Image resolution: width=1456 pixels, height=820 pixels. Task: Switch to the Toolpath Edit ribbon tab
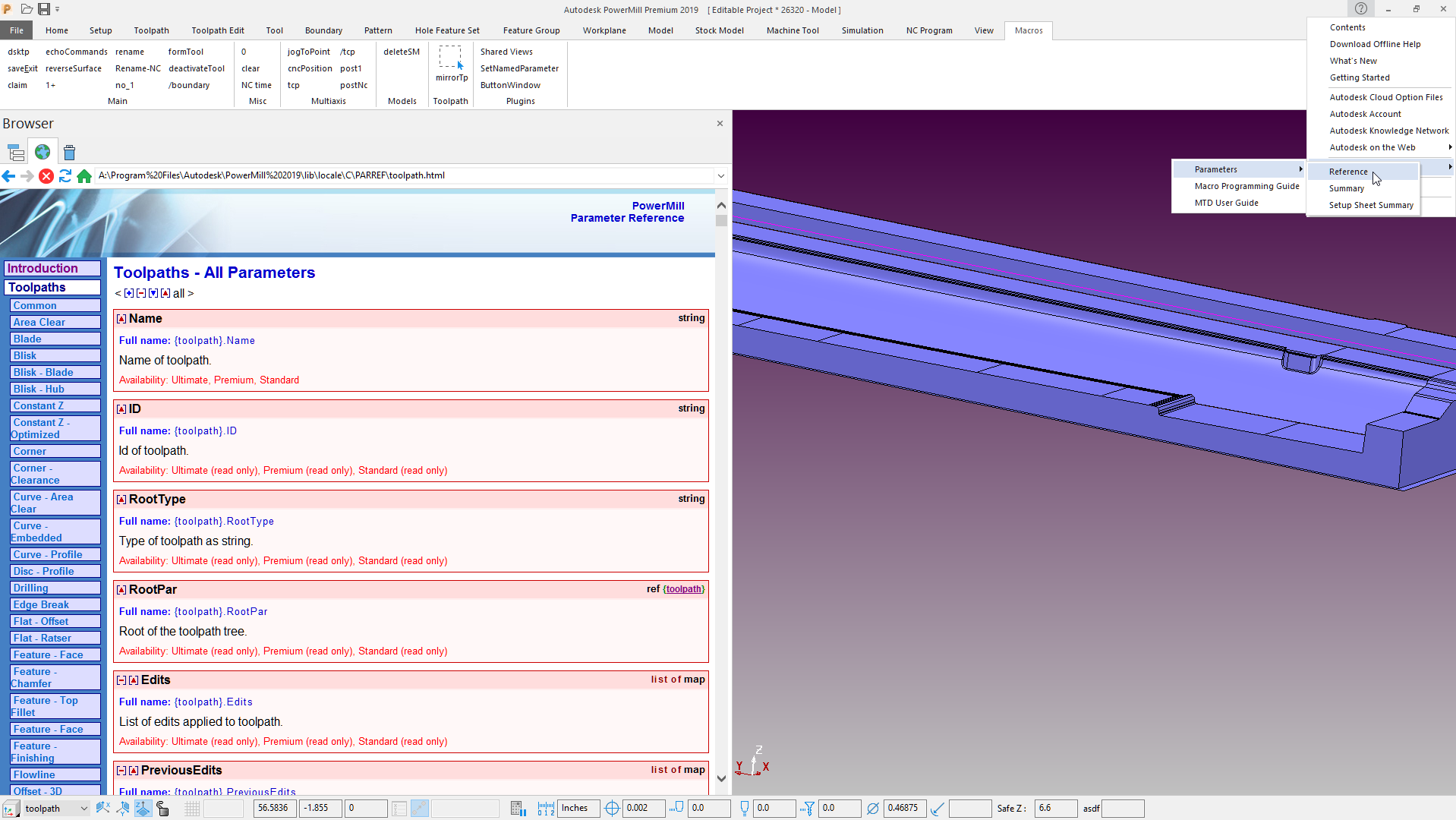[x=218, y=30]
